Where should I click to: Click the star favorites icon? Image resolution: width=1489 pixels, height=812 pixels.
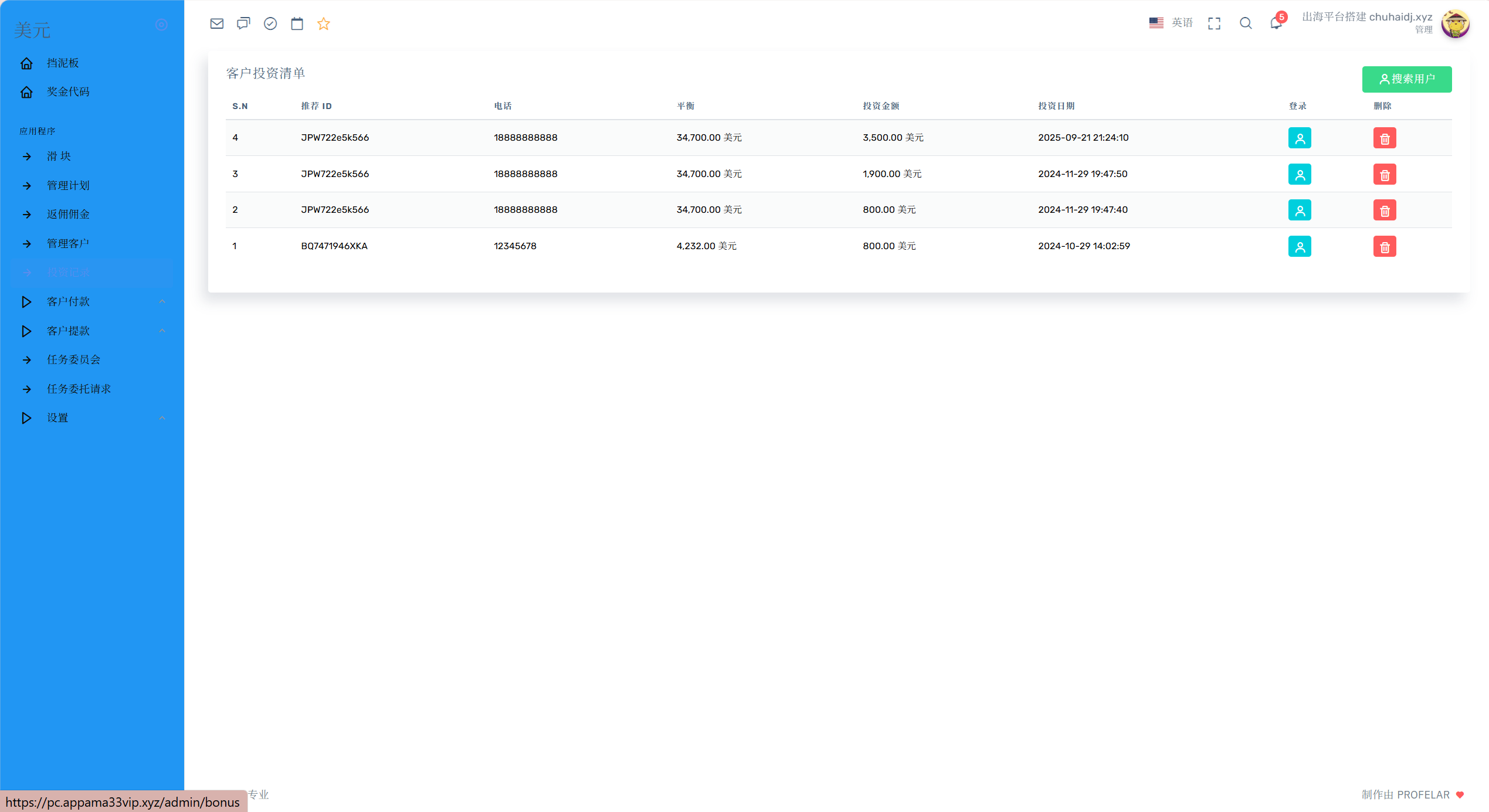click(x=324, y=23)
